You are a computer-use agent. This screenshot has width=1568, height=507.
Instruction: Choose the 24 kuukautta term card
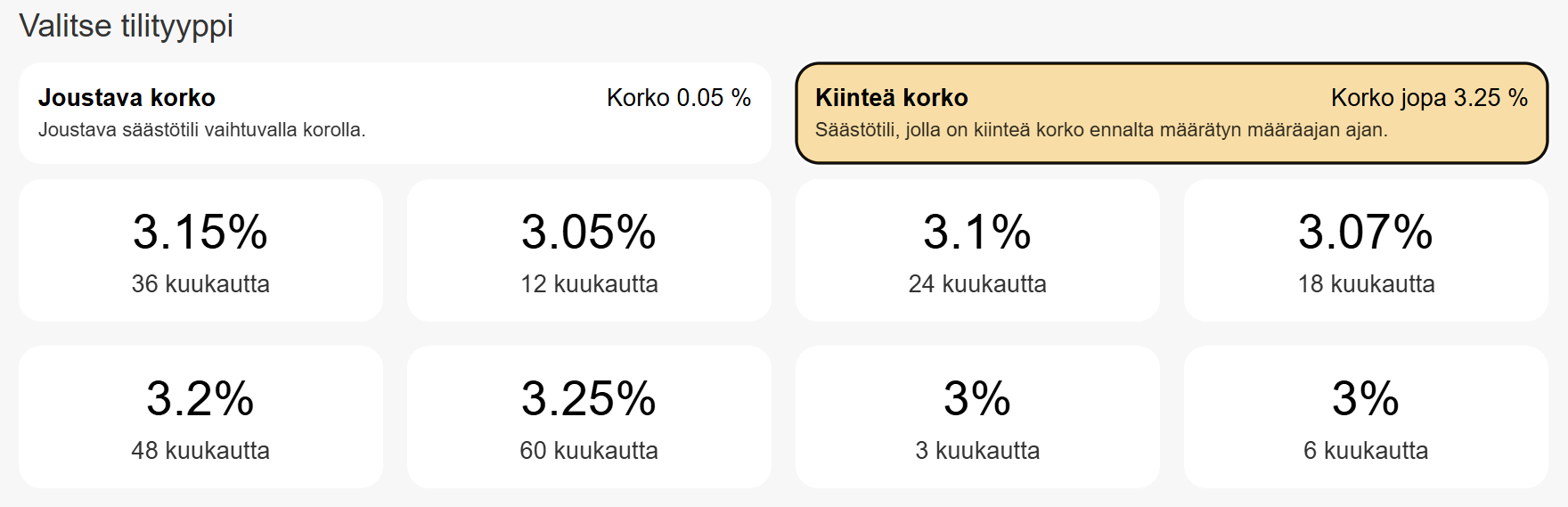tap(977, 250)
